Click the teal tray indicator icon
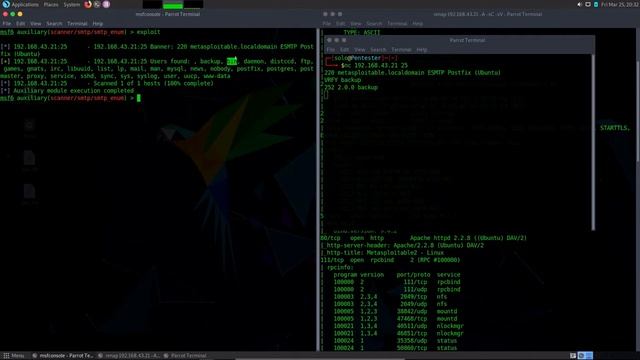 pos(596,4)
